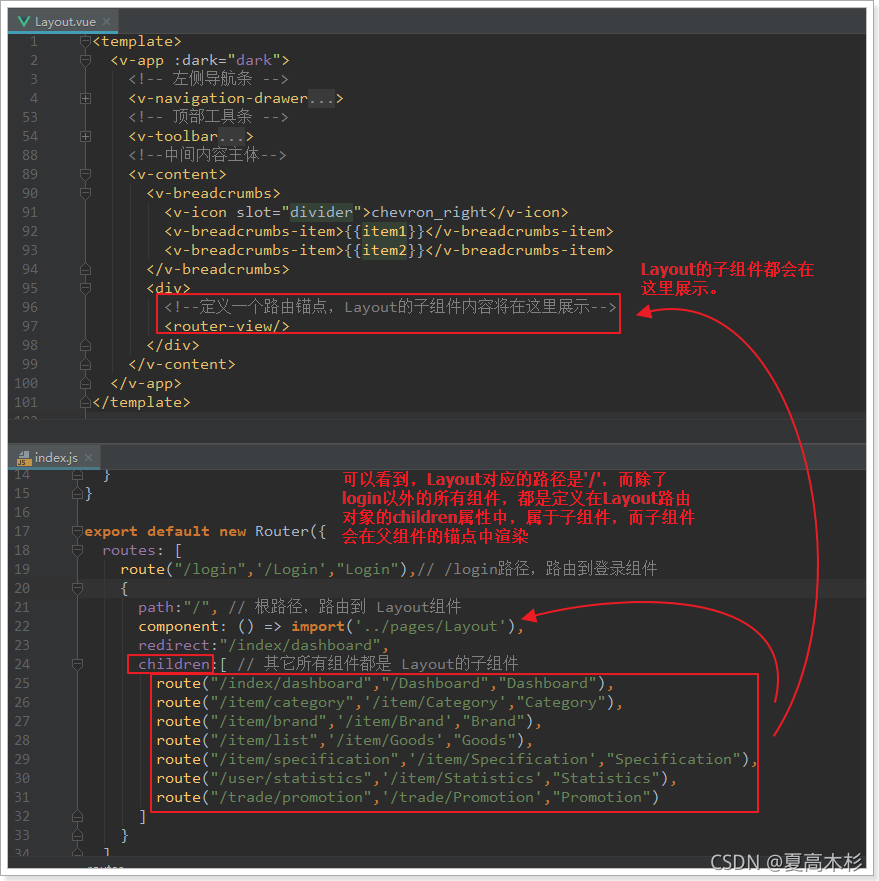Collapse the export default Router fold on line 17
Image resolution: width=879 pixels, height=881 pixels.
[78, 531]
